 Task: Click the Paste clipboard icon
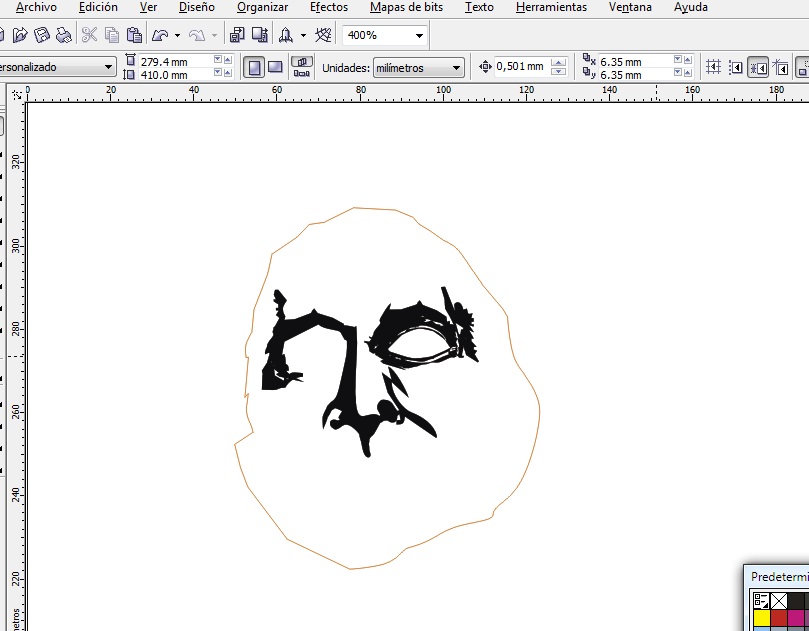pyautogui.click(x=134, y=35)
